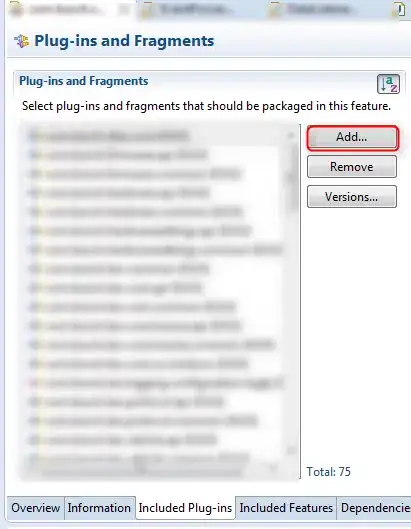Open the Overview tab
411x529 pixels.
35,508
